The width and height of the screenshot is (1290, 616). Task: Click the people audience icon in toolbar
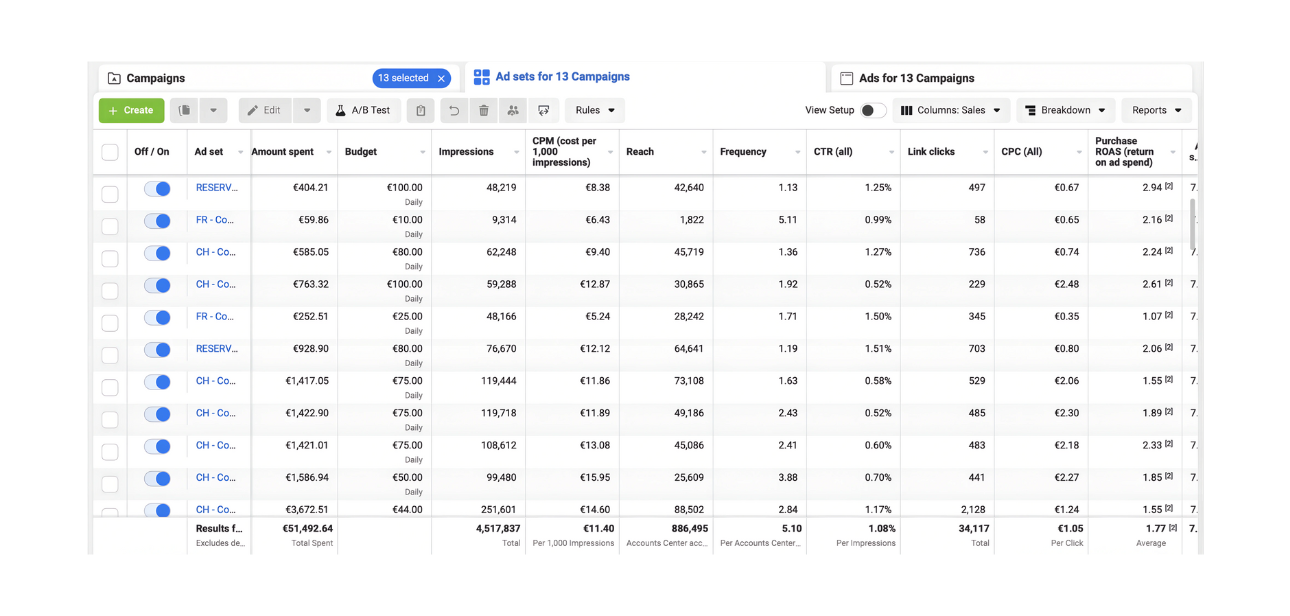pyautogui.click(x=513, y=110)
